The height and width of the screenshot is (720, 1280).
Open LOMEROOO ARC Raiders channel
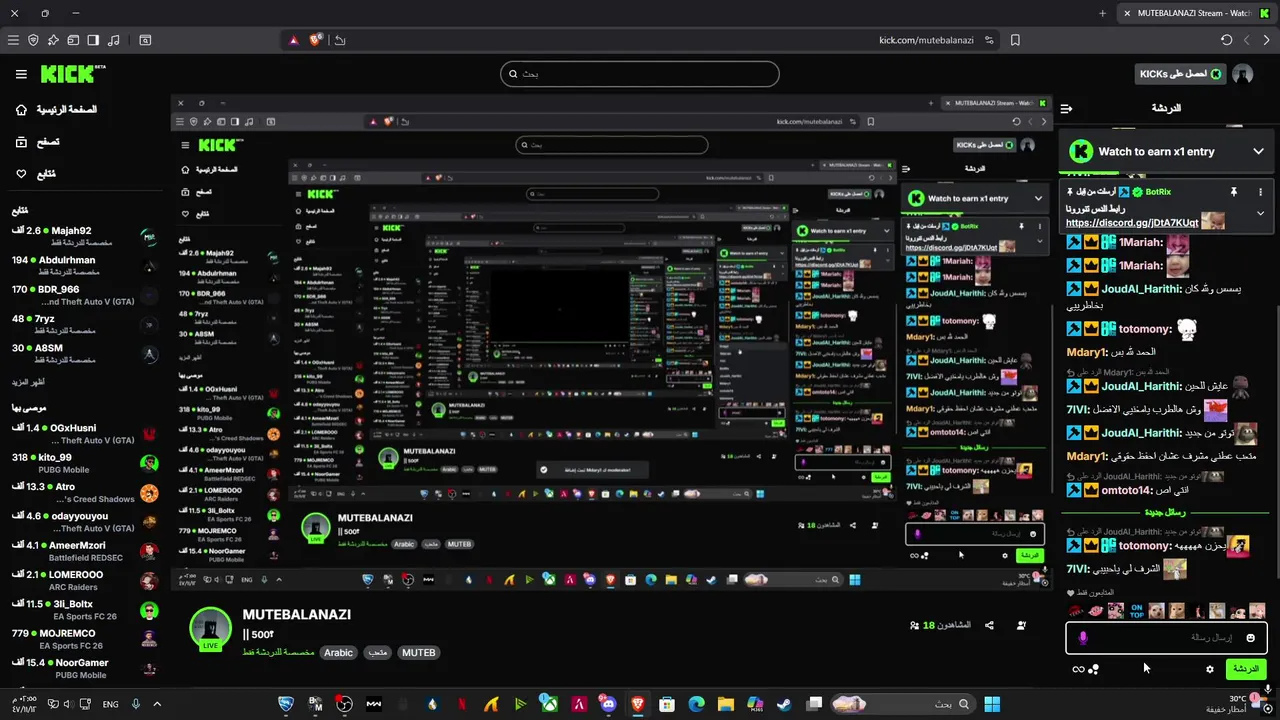[x=85, y=580]
